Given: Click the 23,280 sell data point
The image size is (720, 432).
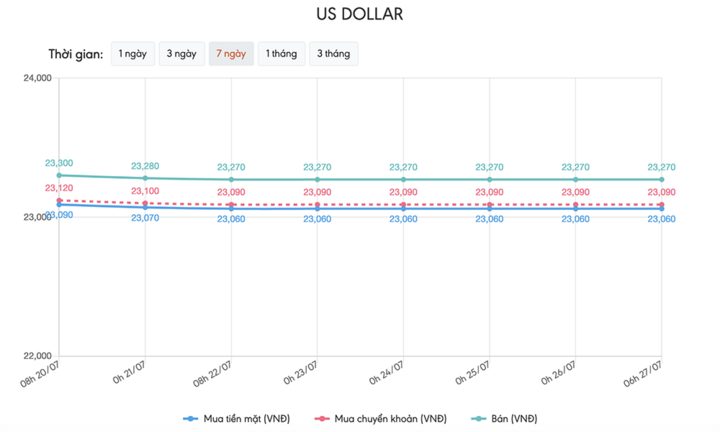Looking at the screenshot, I should coord(145,178).
